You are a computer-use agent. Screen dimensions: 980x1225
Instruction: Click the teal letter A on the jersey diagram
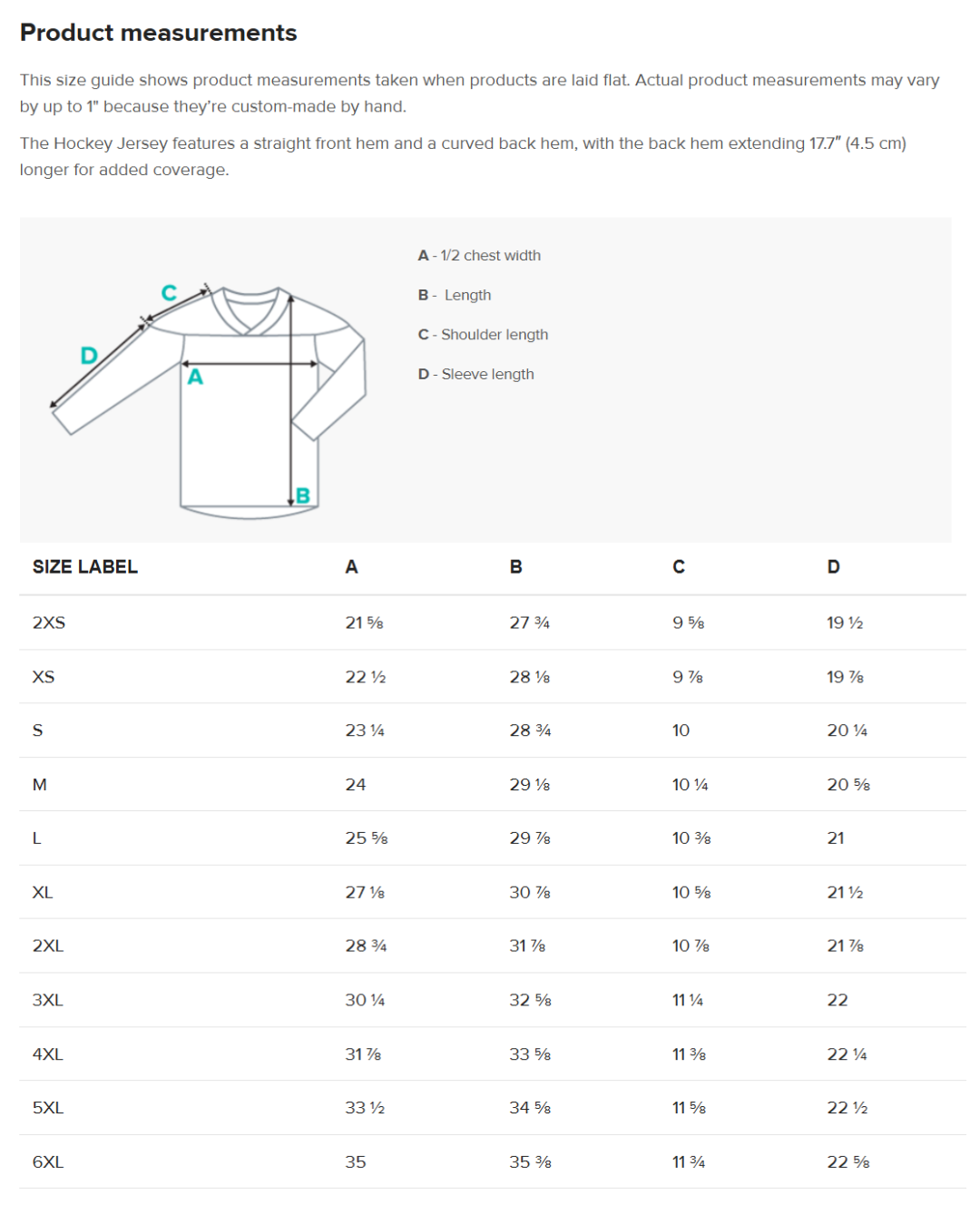coord(195,377)
